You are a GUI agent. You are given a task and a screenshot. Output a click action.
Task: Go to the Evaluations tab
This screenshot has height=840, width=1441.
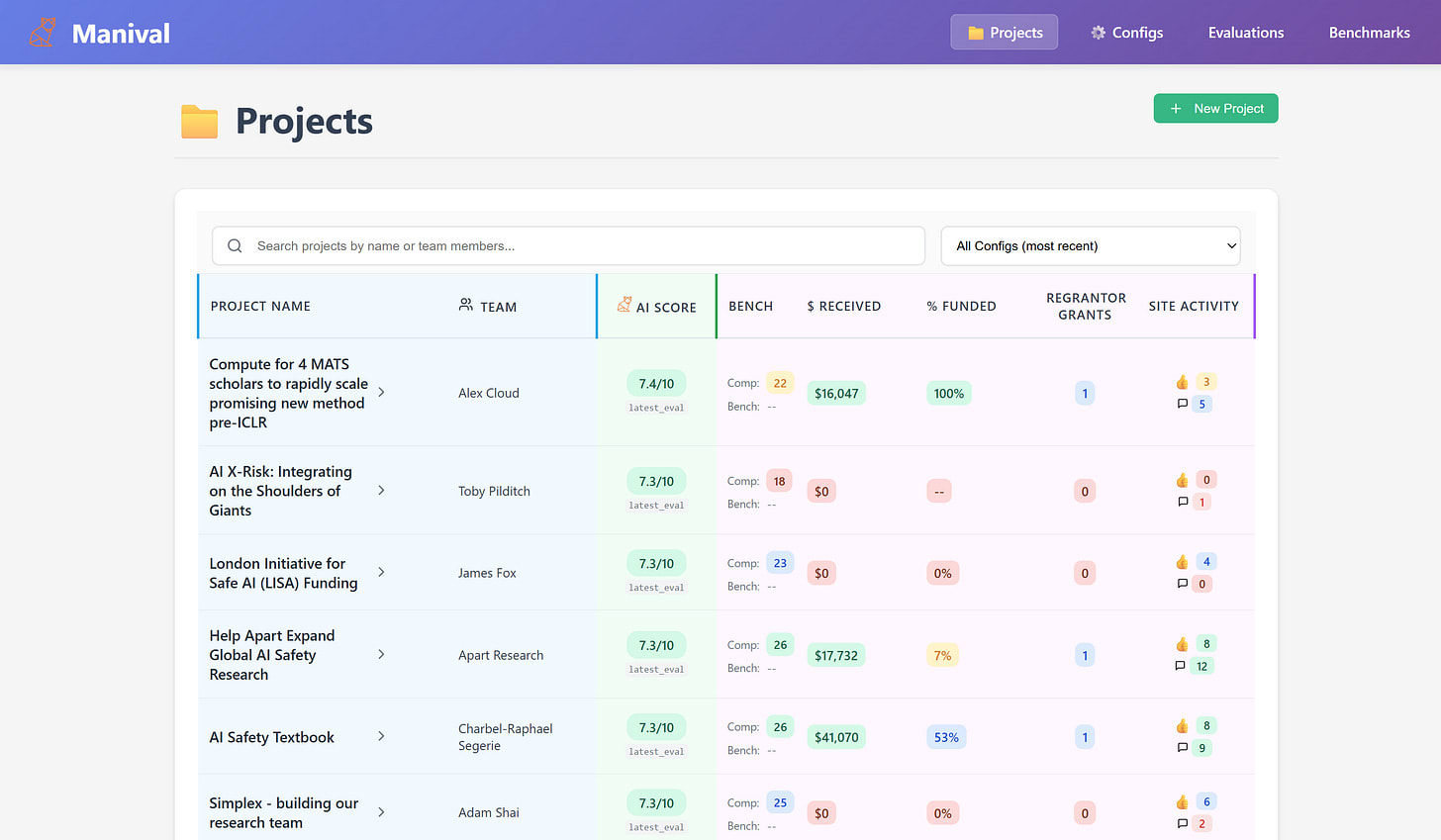1245,33
